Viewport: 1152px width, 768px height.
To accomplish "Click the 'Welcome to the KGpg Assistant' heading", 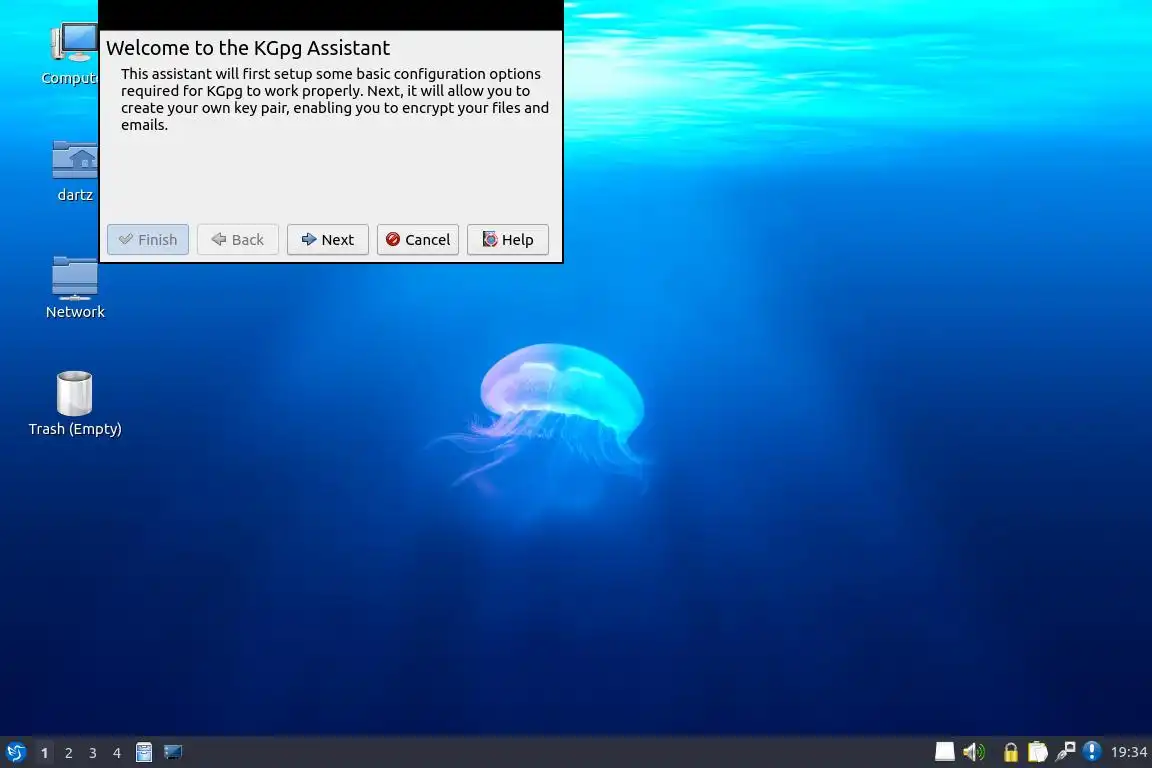I will (248, 48).
